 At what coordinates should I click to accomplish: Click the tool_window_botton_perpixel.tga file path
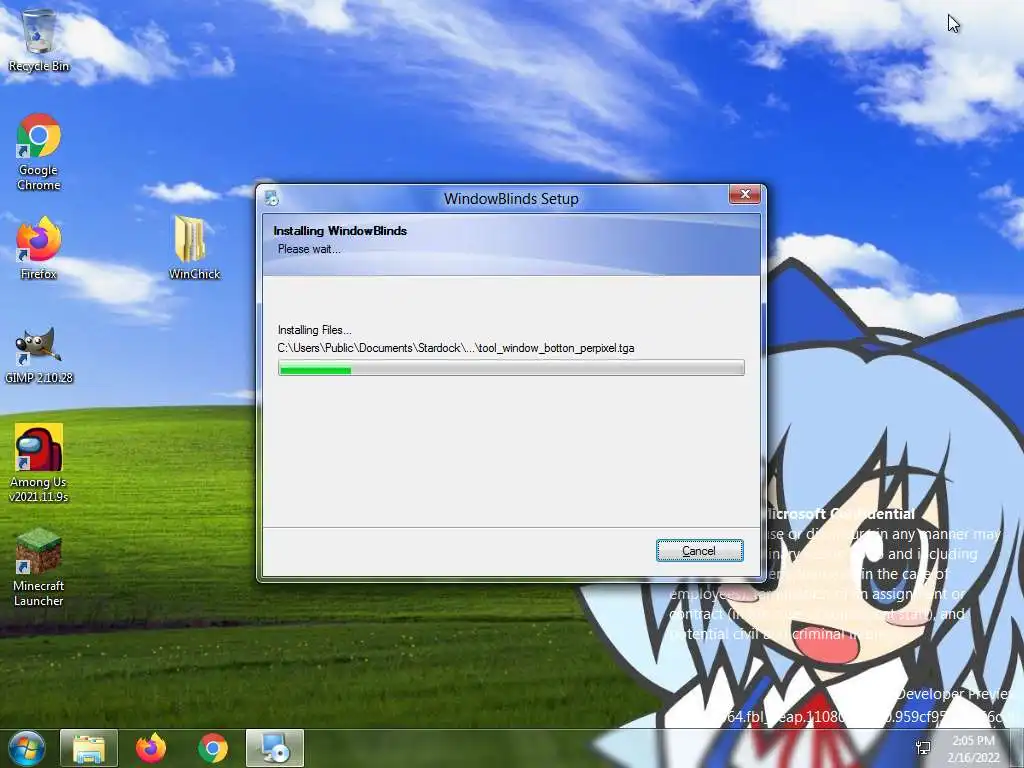(x=456, y=348)
